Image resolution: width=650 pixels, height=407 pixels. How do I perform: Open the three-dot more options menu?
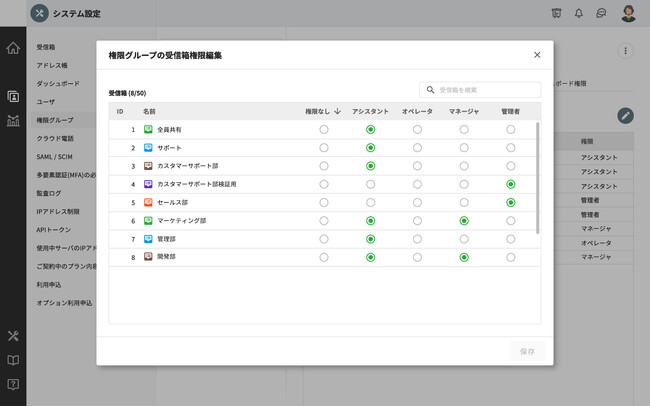pos(626,51)
